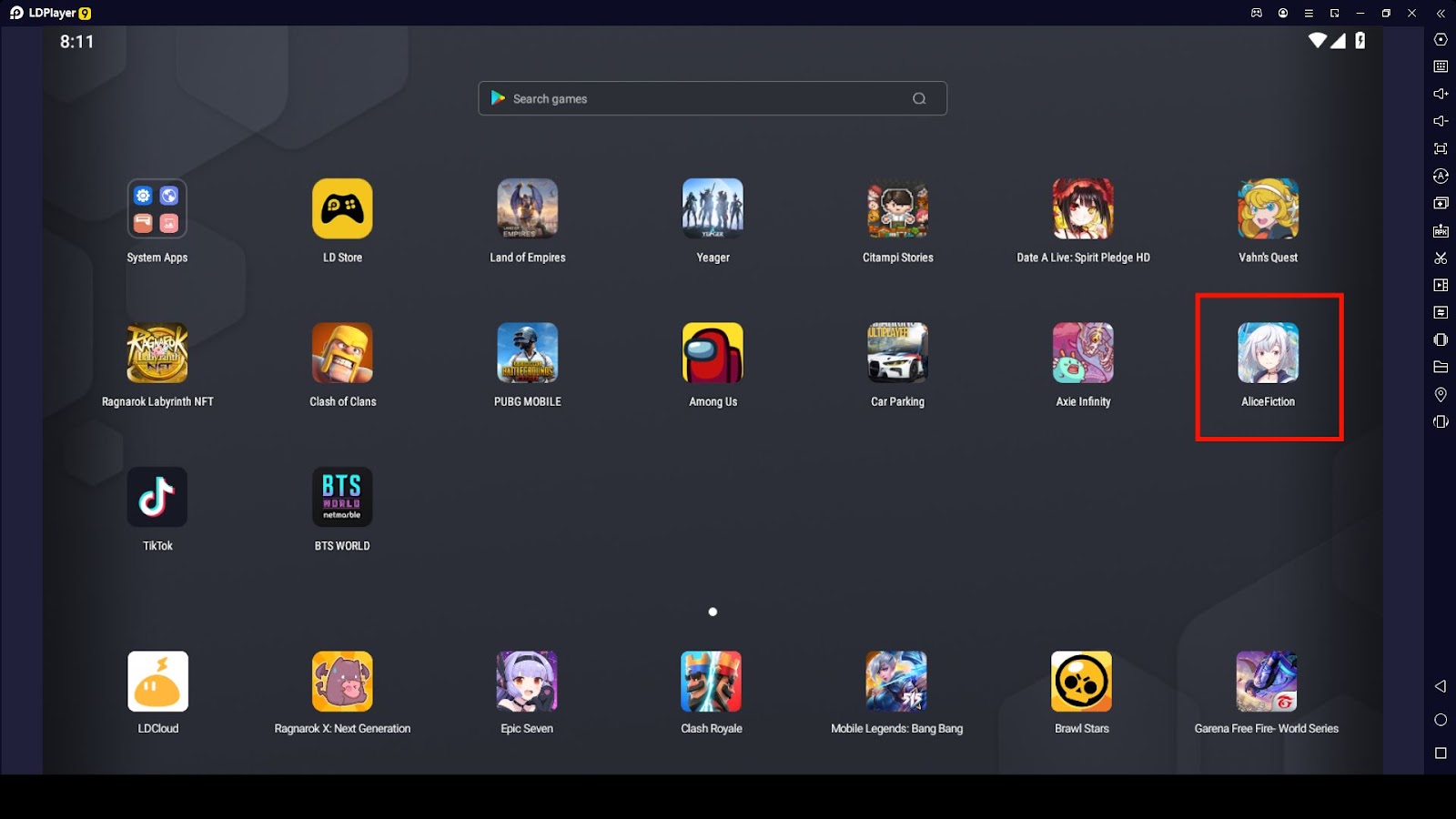Launch Ragnarok X: Next Generation
Viewport: 1456px width, 819px height.
point(342,682)
